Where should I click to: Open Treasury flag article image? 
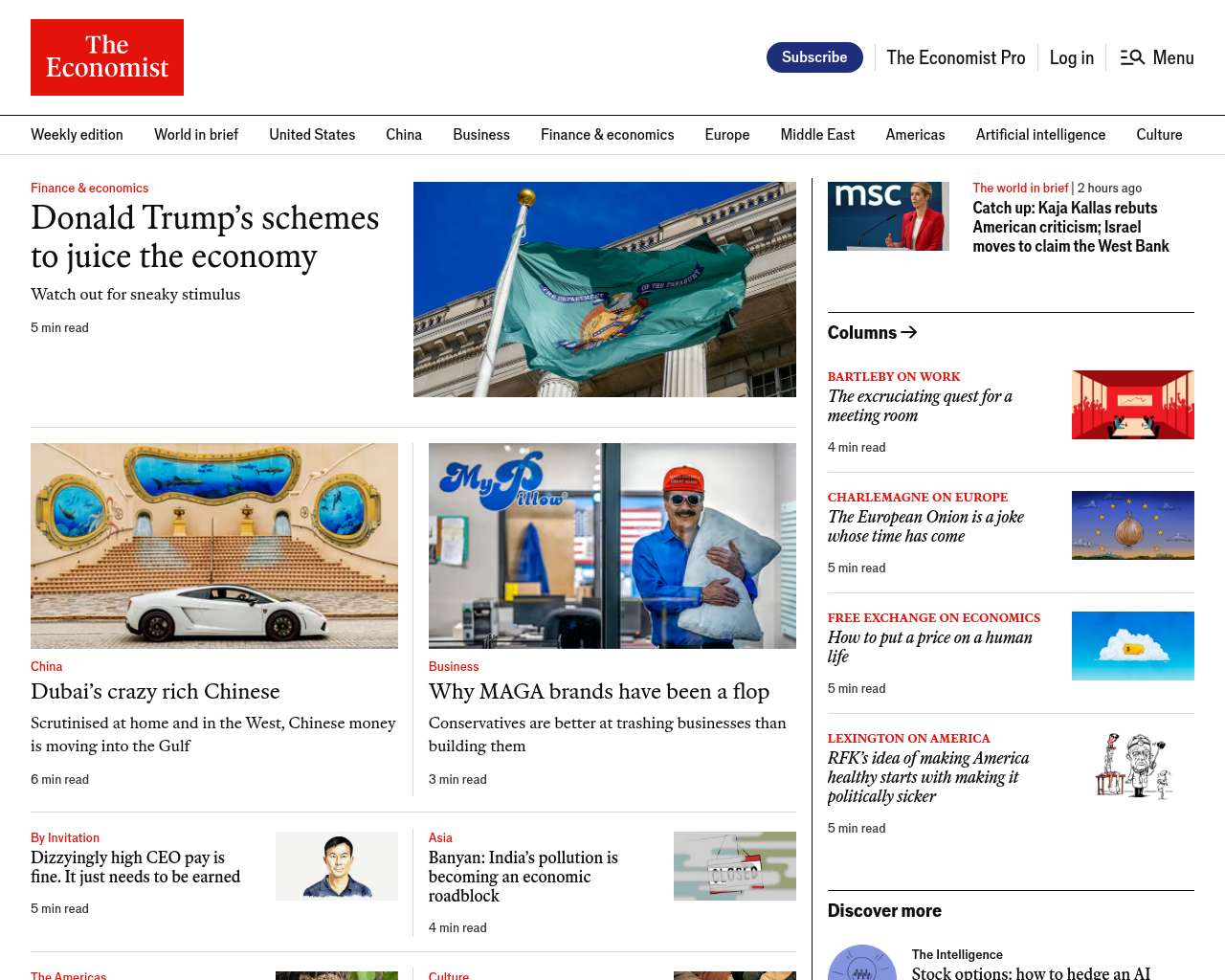coord(605,289)
